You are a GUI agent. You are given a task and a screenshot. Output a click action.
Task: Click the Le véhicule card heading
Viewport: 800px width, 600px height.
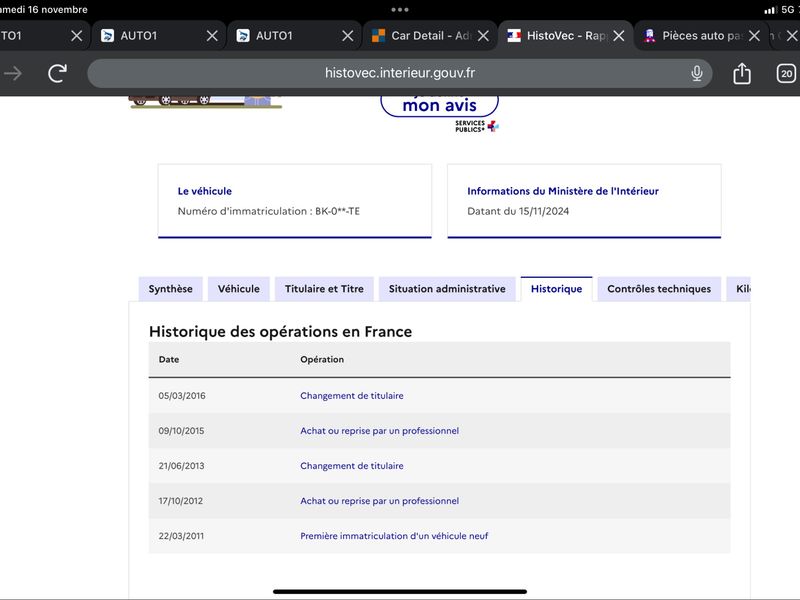click(205, 191)
